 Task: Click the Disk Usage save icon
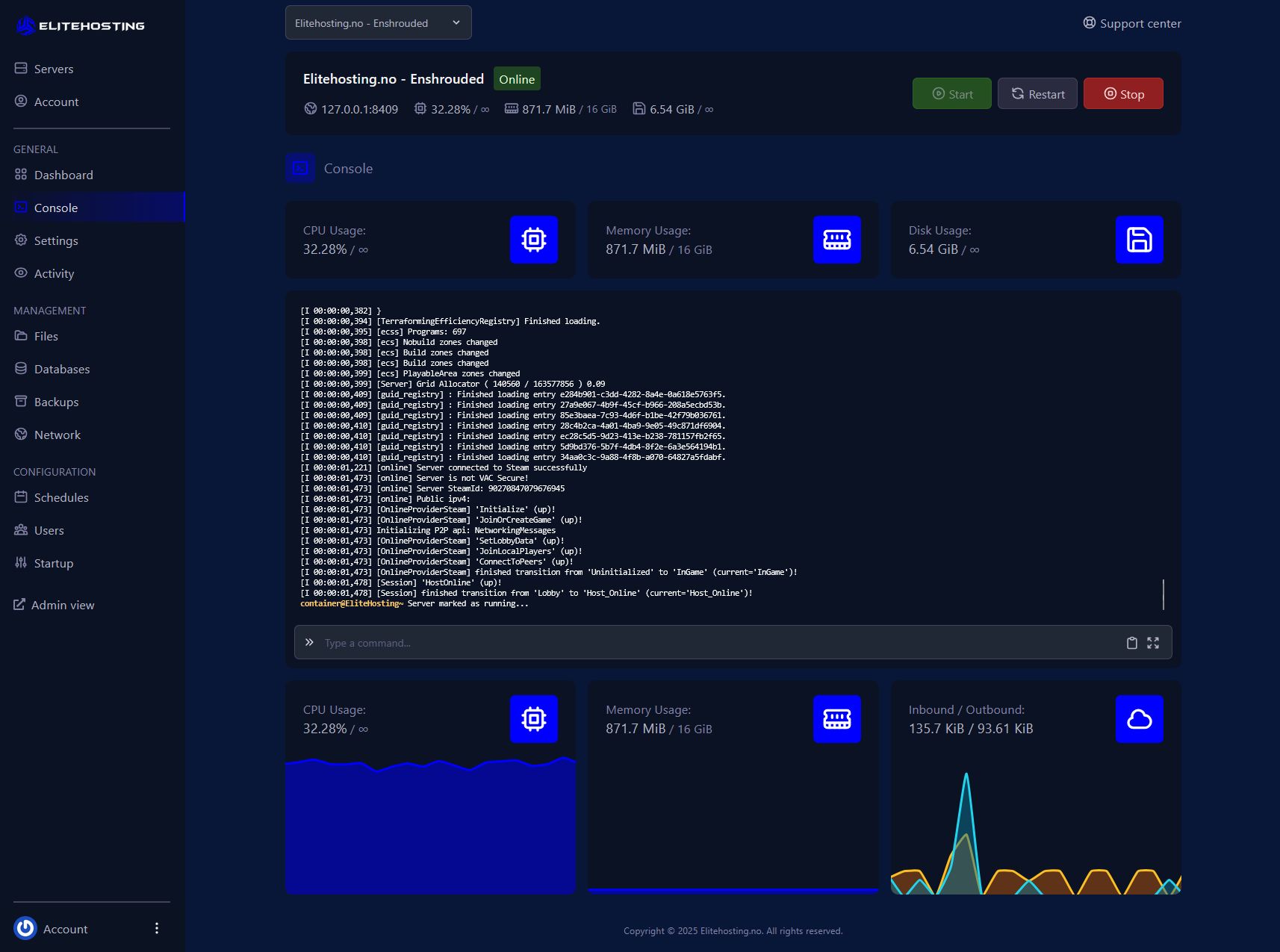click(x=1139, y=240)
